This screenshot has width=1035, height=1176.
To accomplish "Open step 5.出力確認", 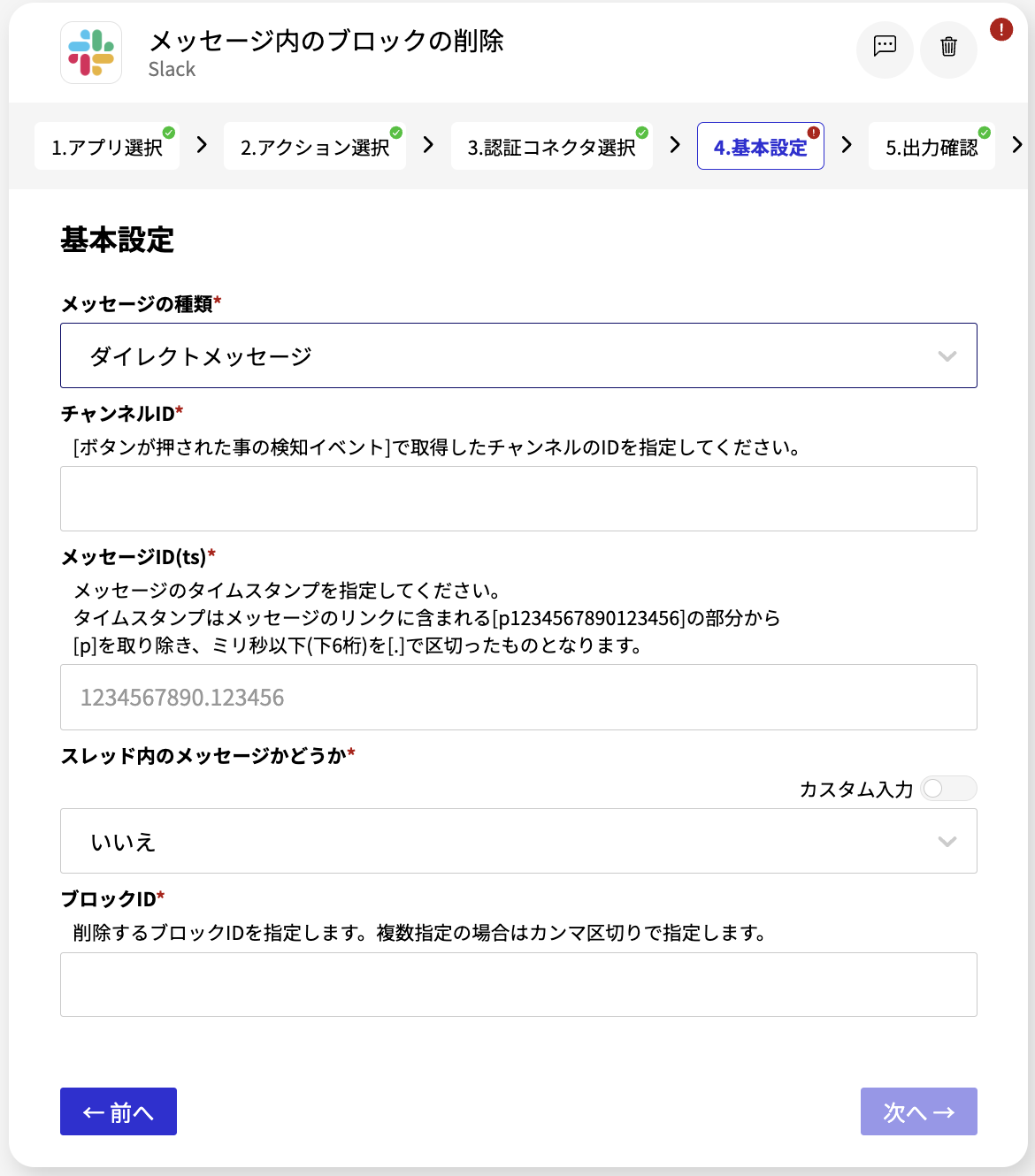I will (932, 146).
